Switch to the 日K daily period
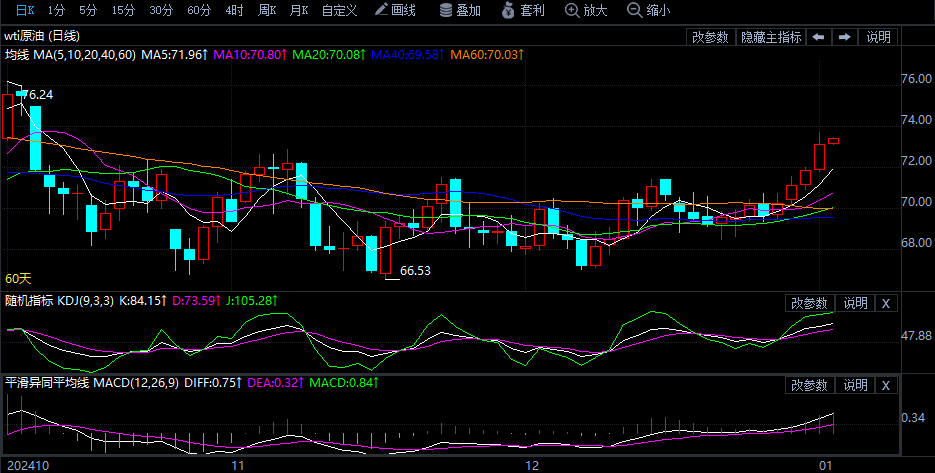935x473 pixels. click(x=22, y=10)
